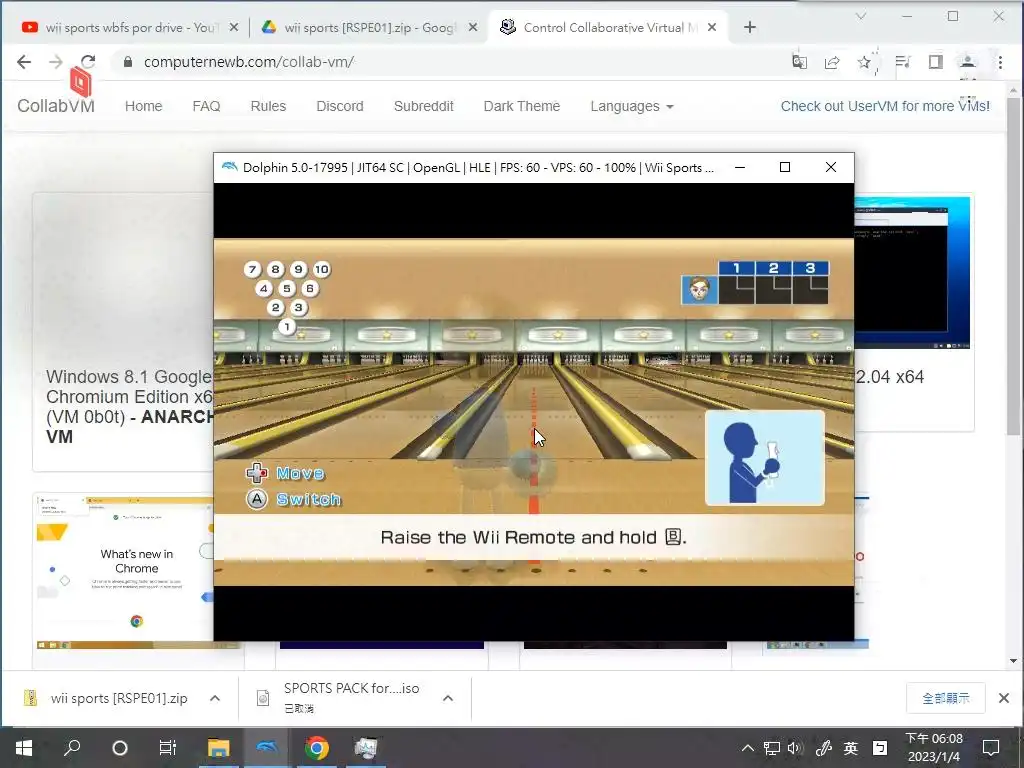1024x768 pixels.
Task: Switch to the Dolphin emulator taskbar icon
Action: (x=268, y=748)
